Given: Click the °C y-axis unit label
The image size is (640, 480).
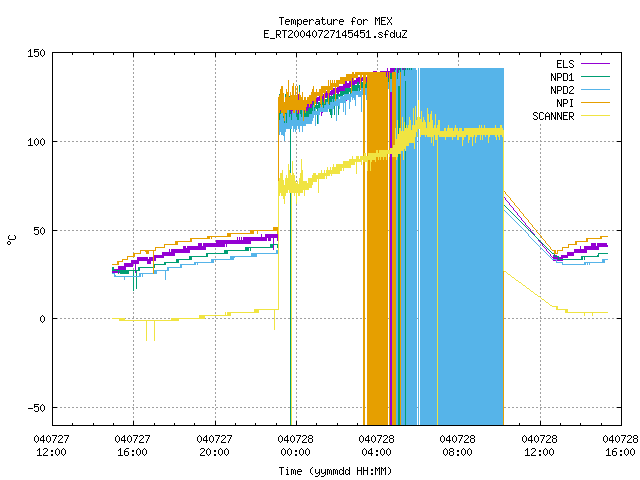Looking at the screenshot, I should pos(11,240).
